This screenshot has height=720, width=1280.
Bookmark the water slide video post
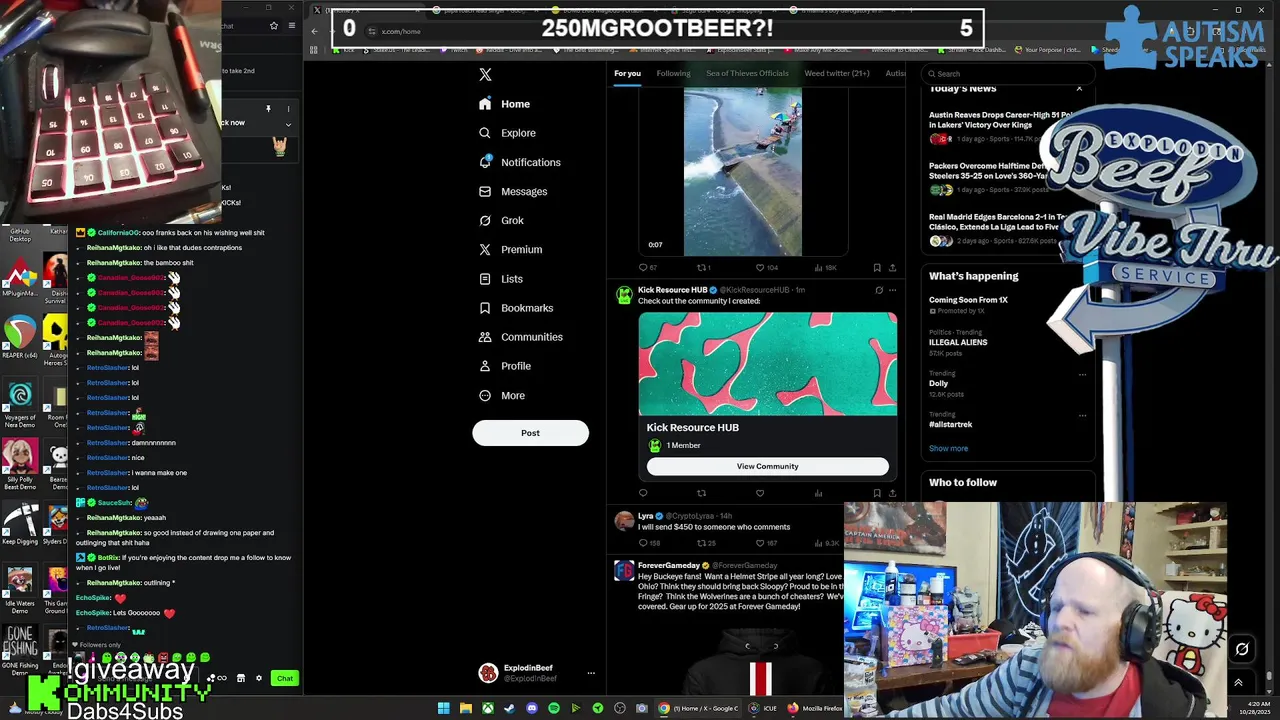(877, 268)
